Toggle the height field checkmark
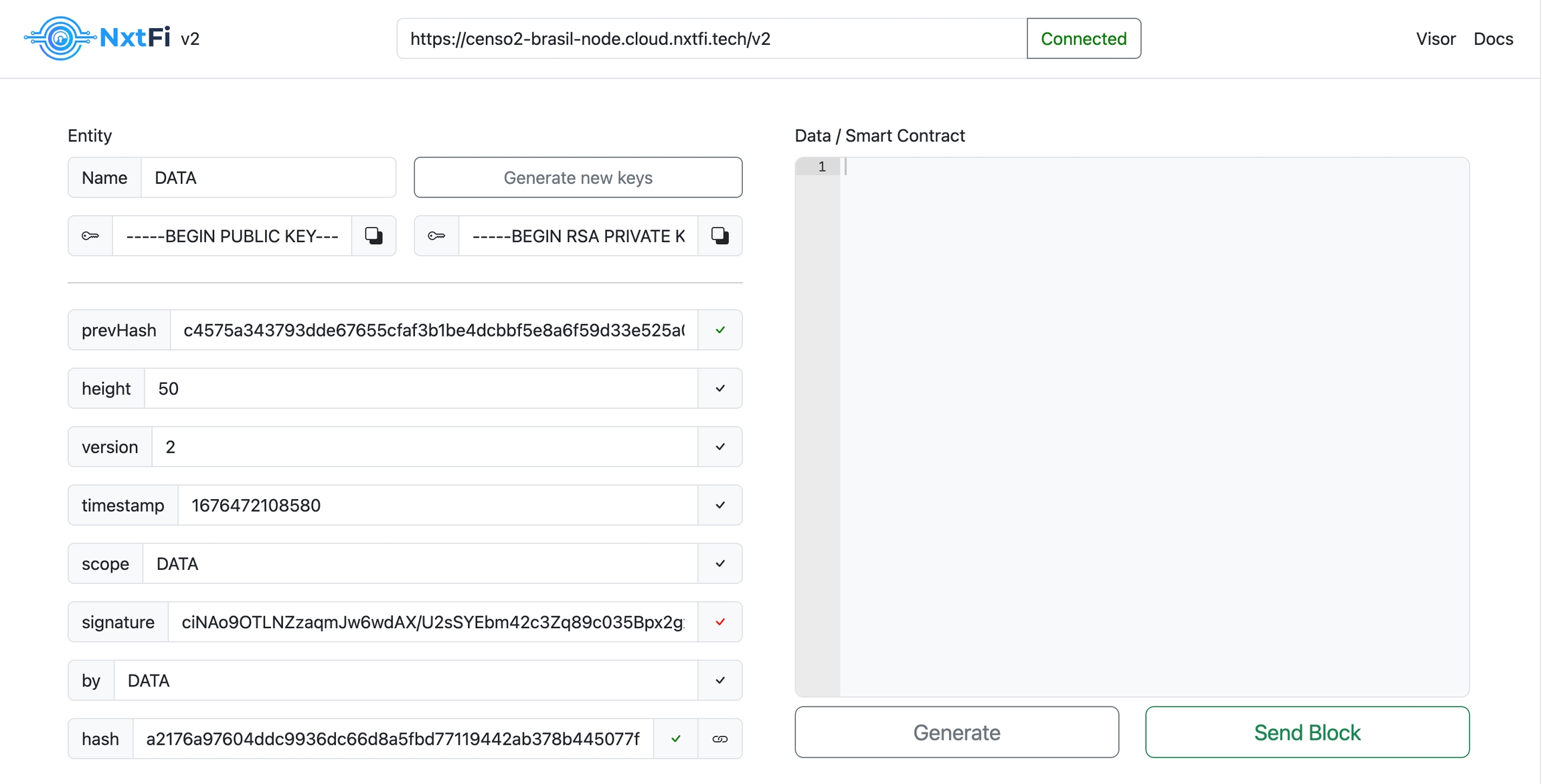1542x784 pixels. (x=719, y=388)
